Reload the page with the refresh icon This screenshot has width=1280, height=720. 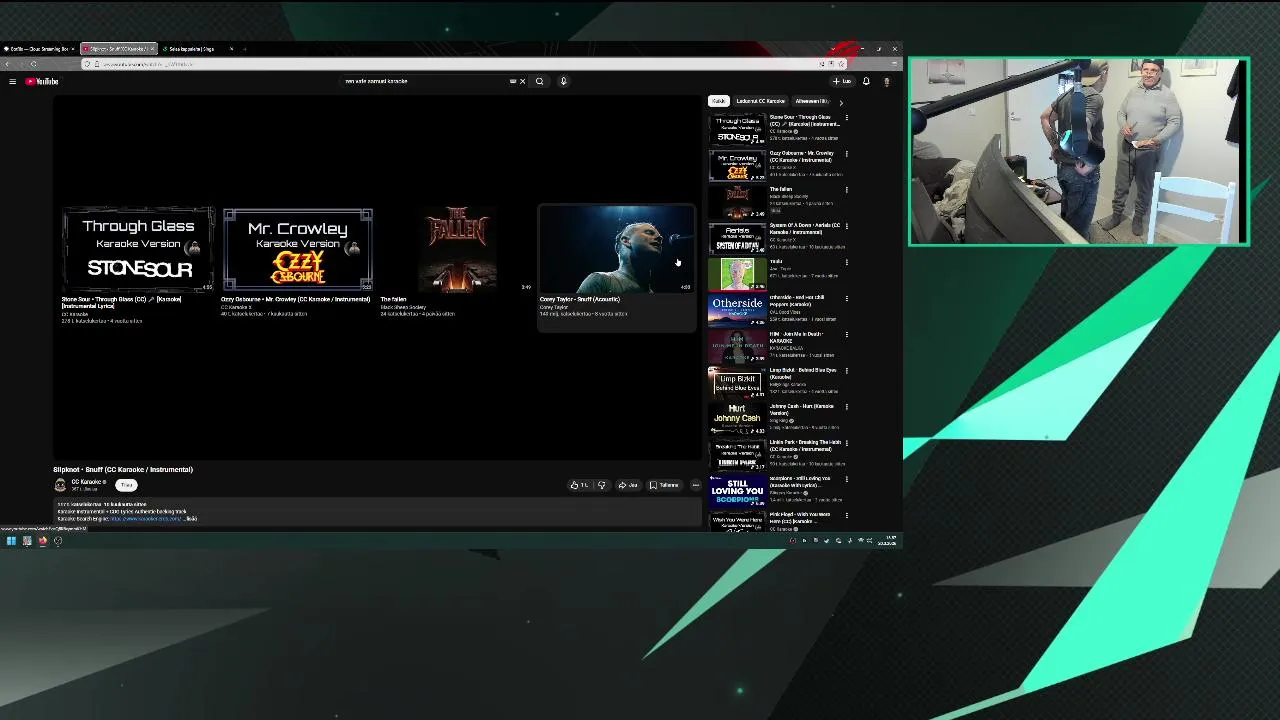point(34,64)
